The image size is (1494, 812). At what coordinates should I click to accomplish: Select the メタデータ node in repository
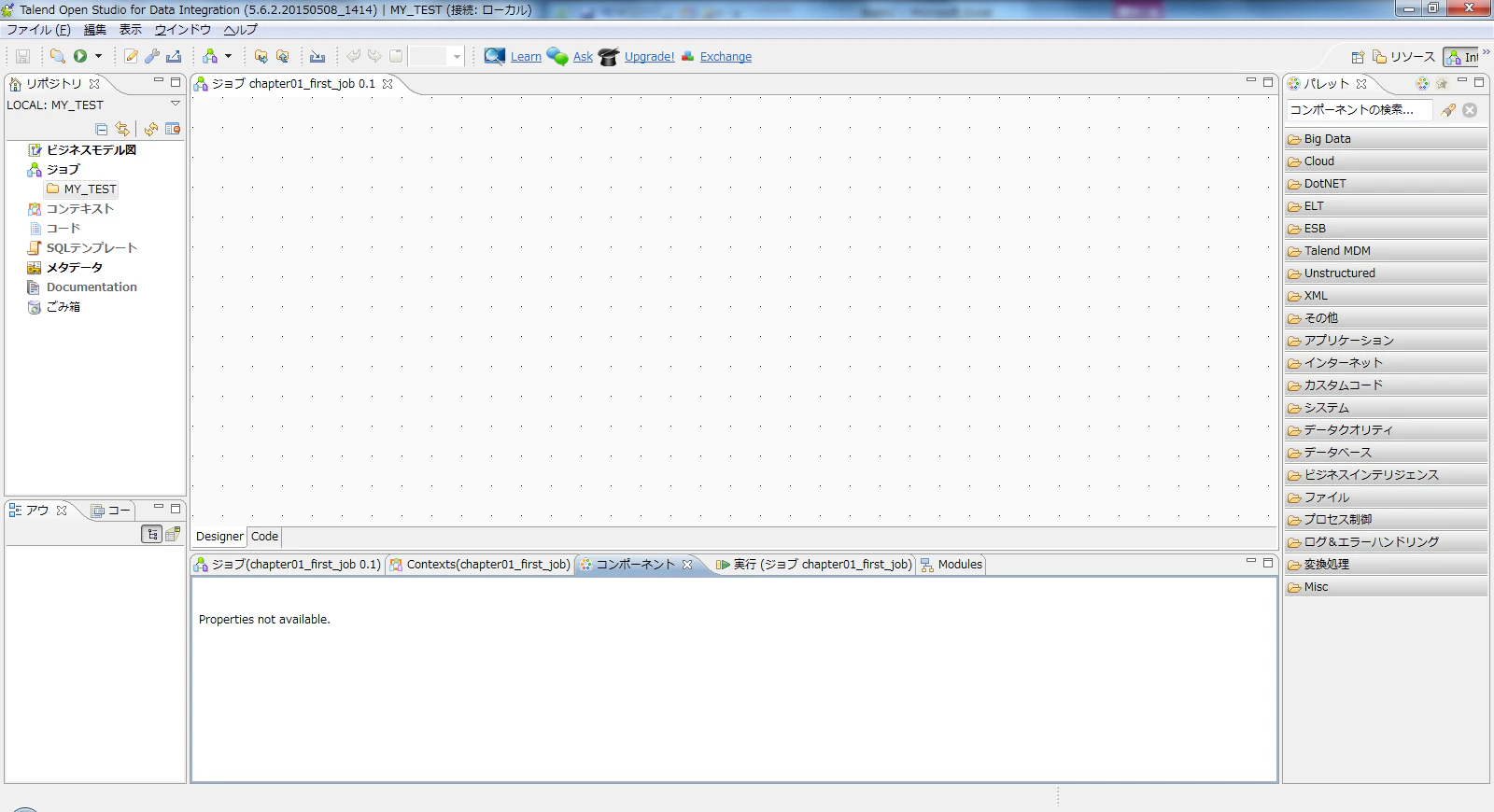(x=75, y=268)
